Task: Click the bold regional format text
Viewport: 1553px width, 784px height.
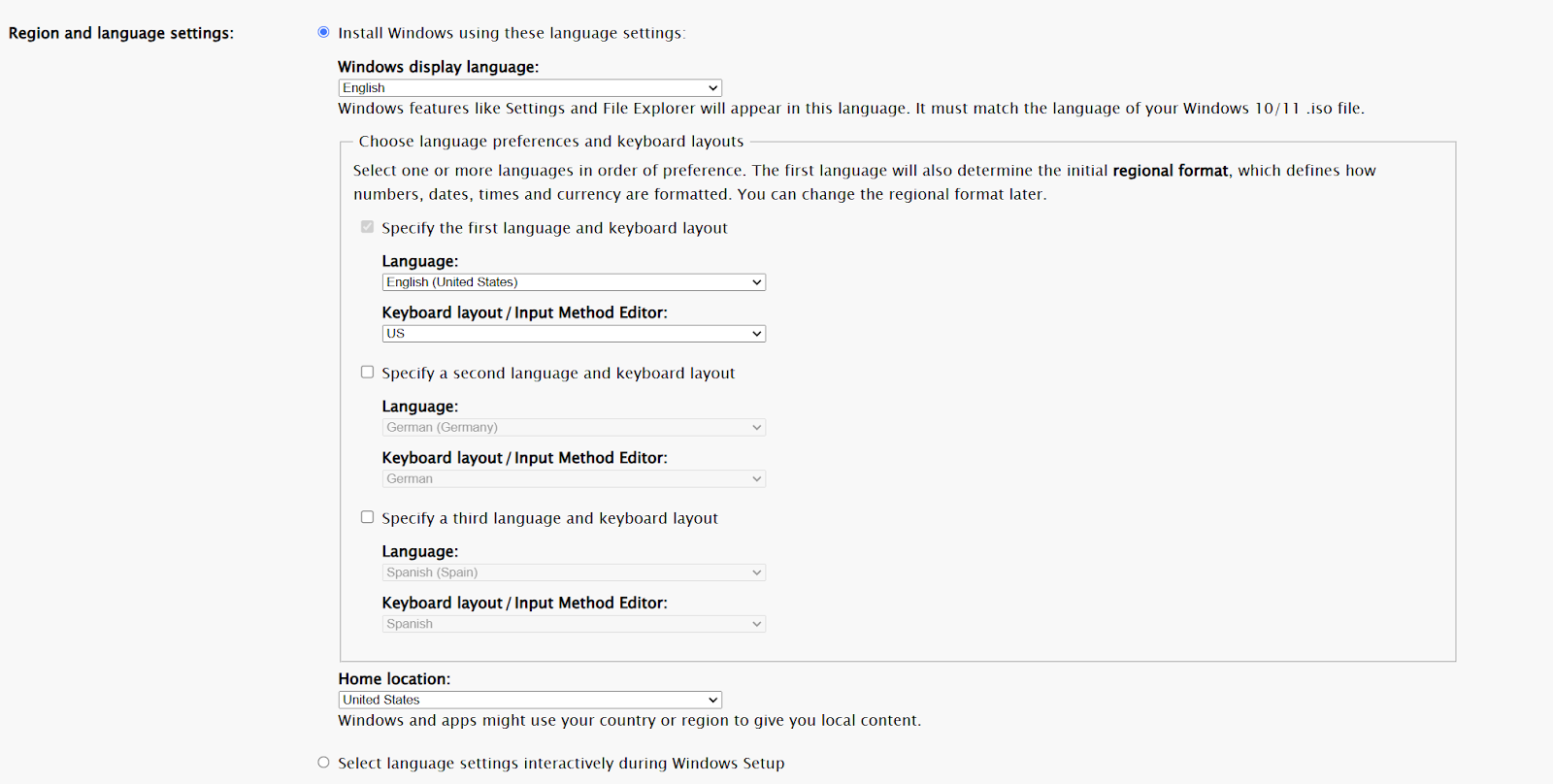Action: coord(1168,170)
